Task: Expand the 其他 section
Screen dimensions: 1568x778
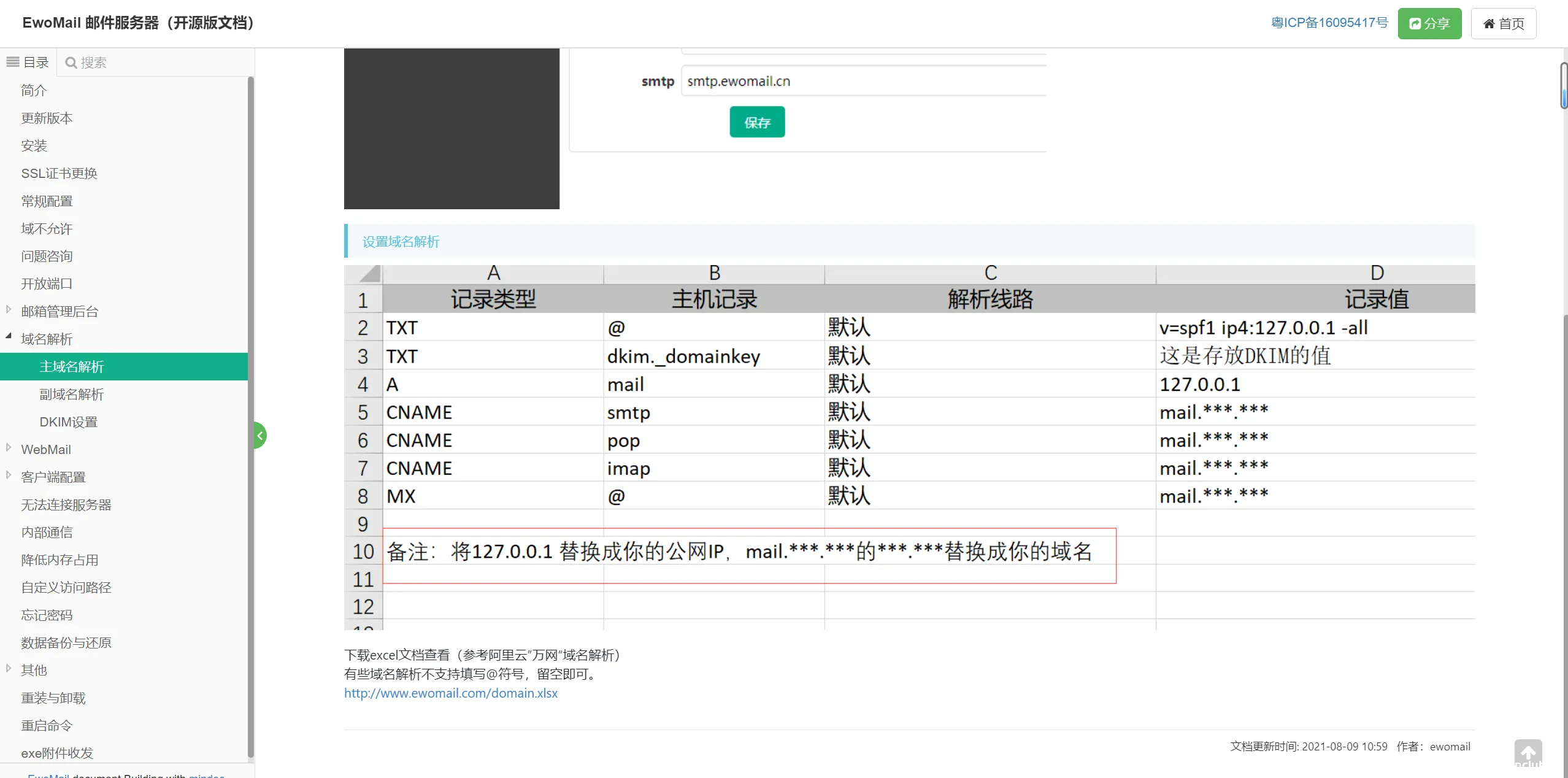Action: point(8,669)
